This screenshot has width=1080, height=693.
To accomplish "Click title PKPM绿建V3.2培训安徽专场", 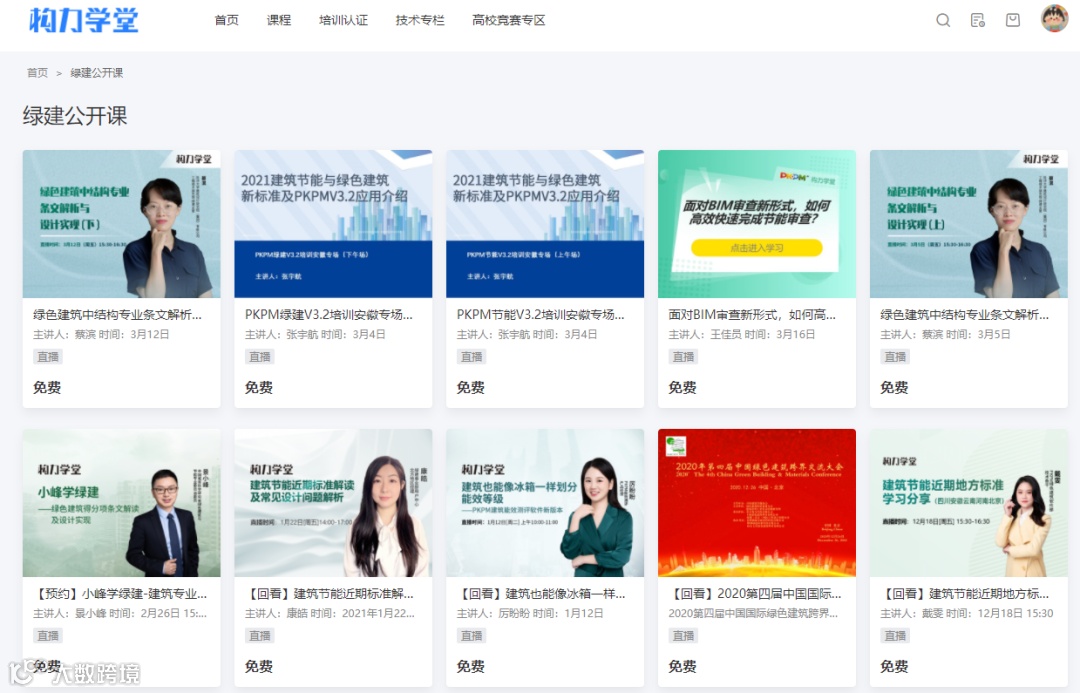I will tap(329, 315).
